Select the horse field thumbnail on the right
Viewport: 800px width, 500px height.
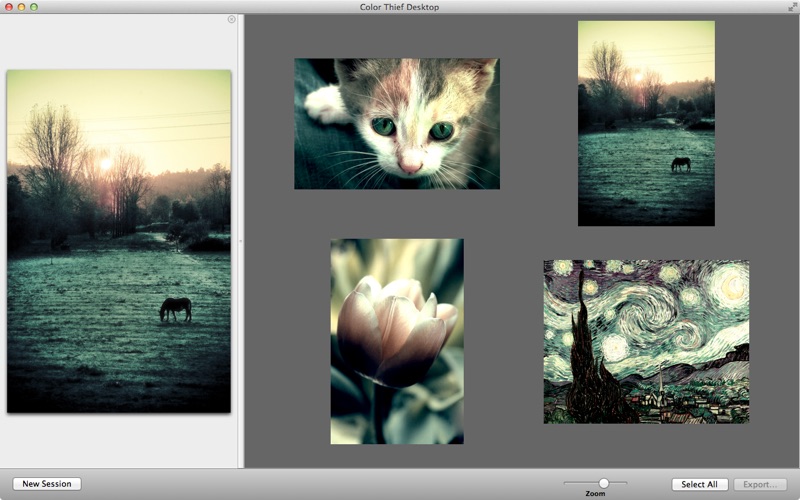646,123
